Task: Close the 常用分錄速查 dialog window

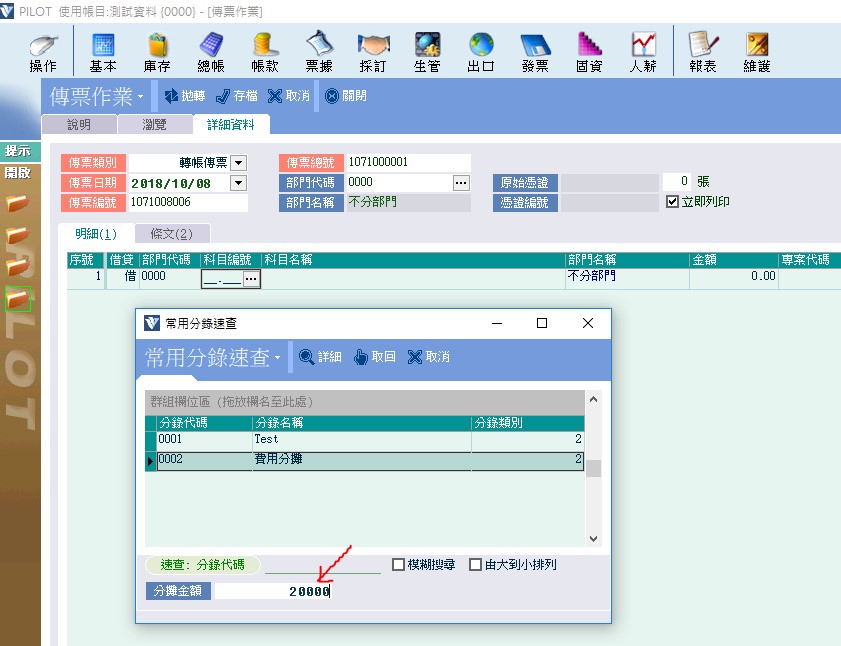Action: click(x=588, y=323)
